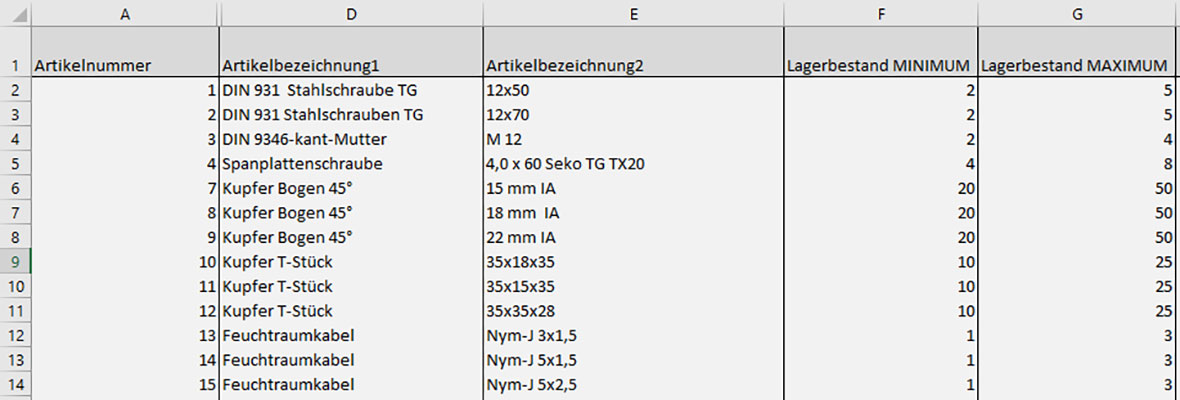Select column A header
The height and width of the screenshot is (400, 1180).
(125, 13)
